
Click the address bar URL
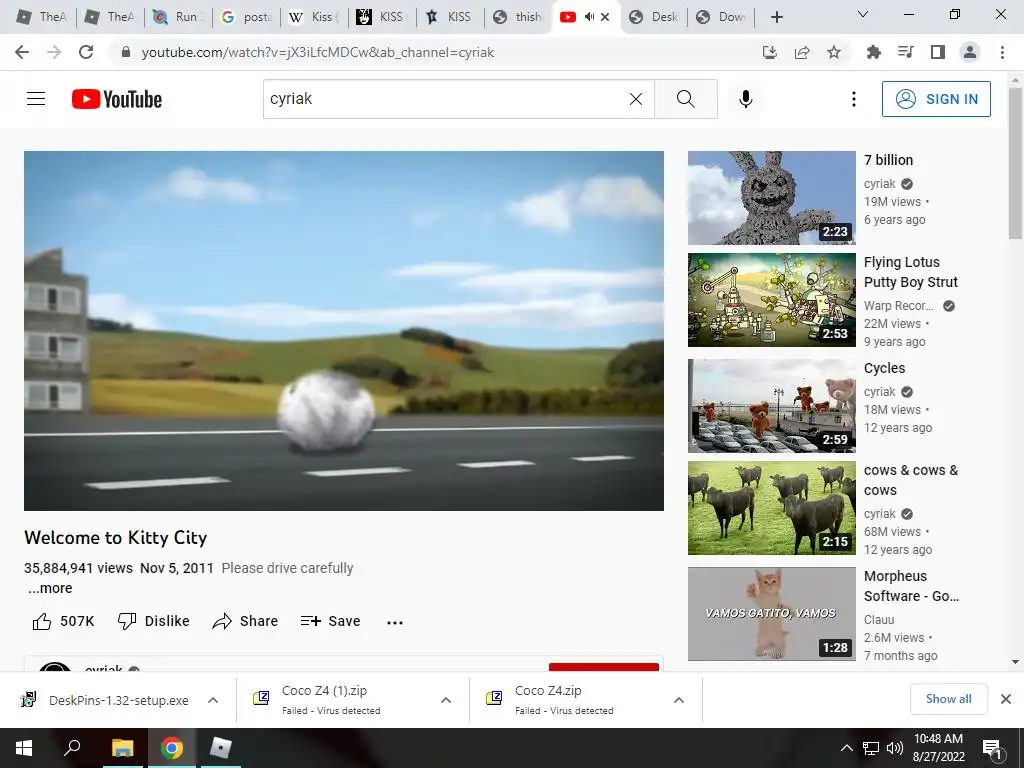pyautogui.click(x=317, y=52)
